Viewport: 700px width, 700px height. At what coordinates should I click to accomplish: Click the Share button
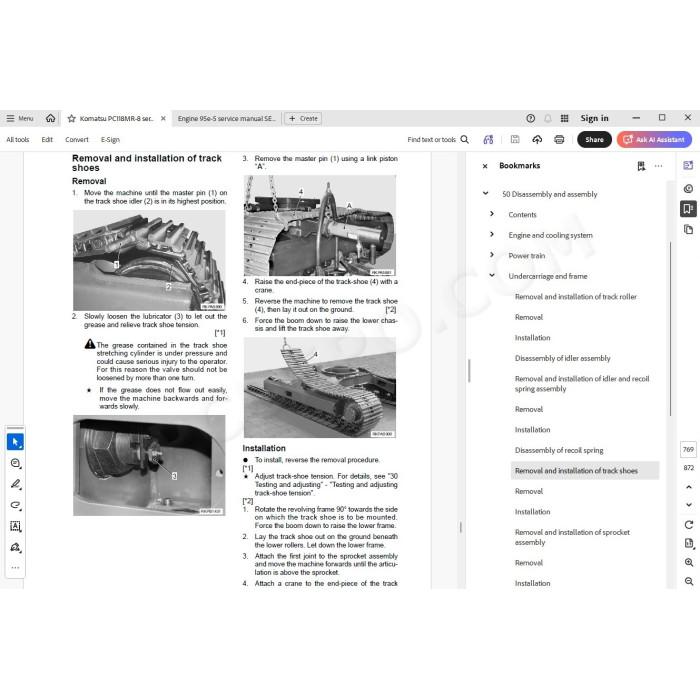[594, 140]
